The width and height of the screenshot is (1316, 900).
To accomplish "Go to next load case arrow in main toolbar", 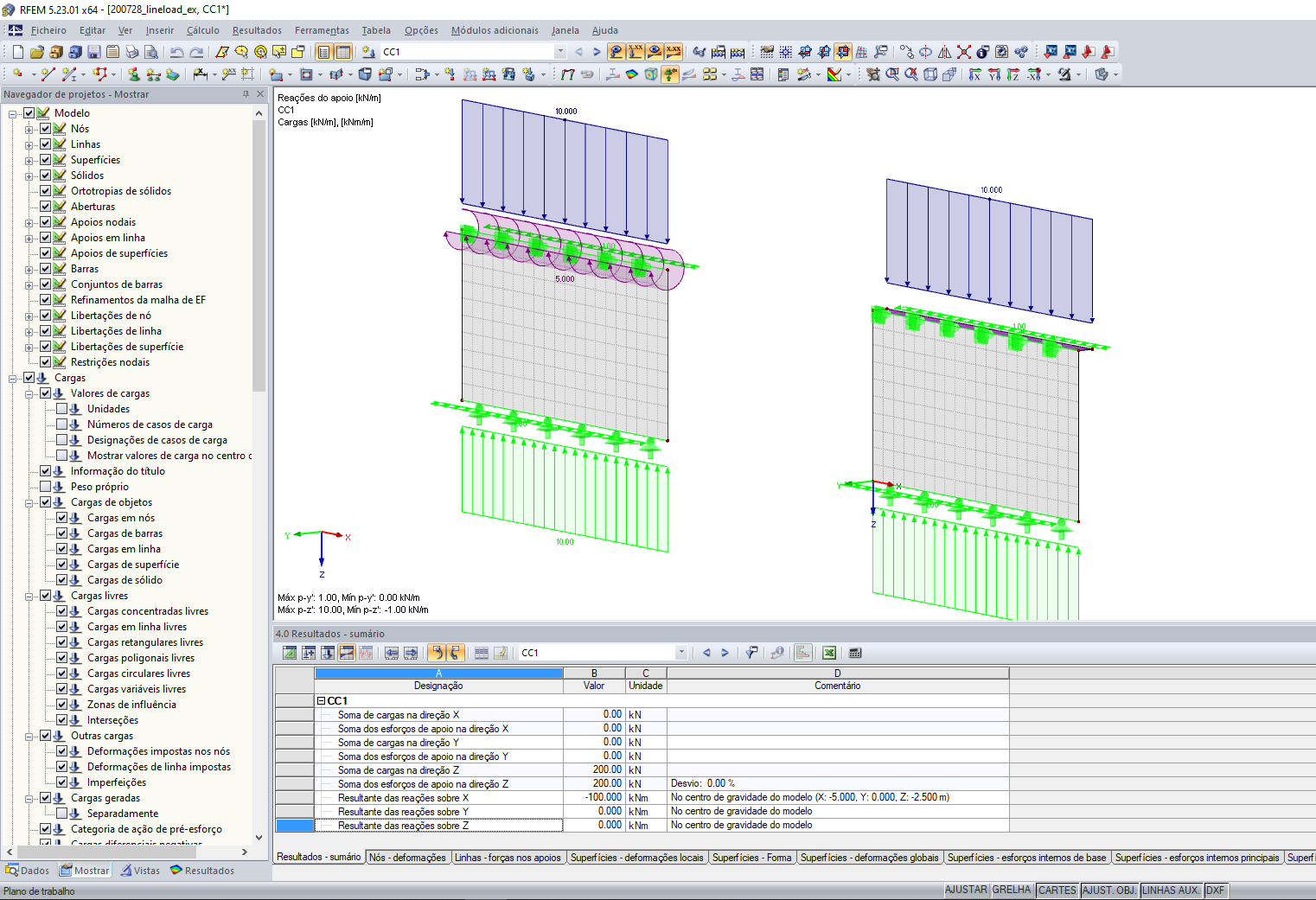I will click(x=597, y=52).
